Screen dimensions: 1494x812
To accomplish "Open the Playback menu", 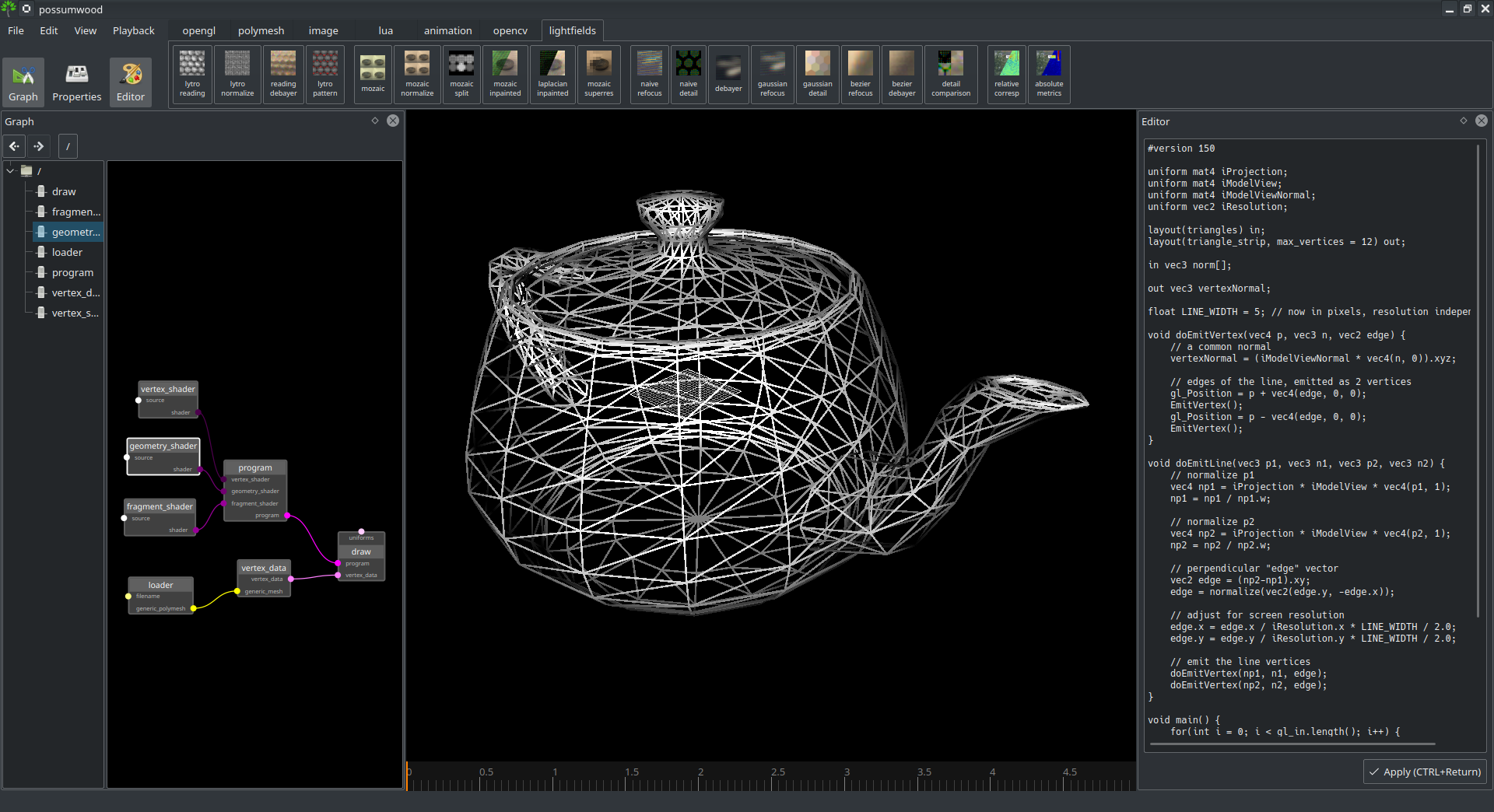I will pos(134,30).
